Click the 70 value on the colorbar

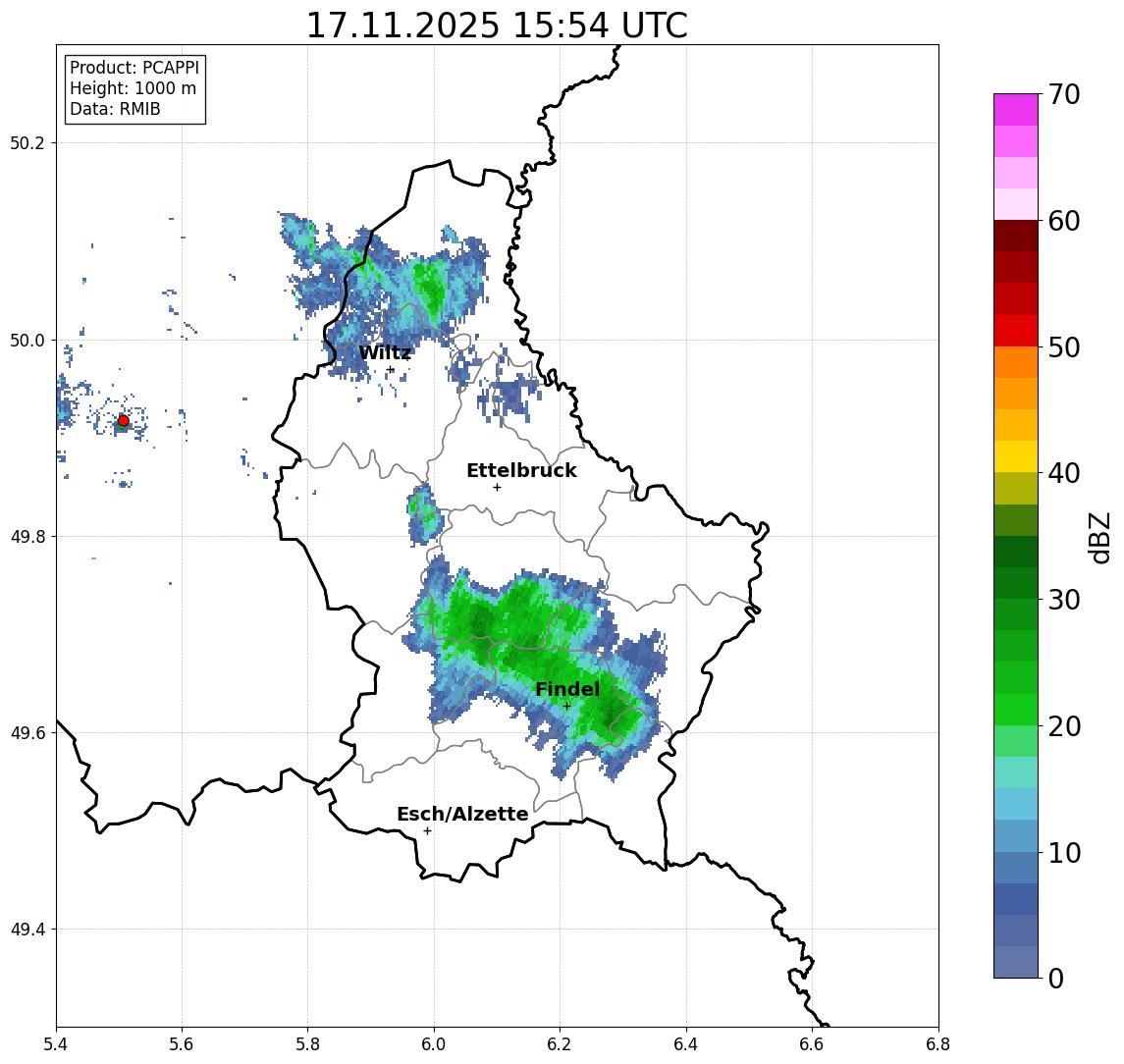tap(1064, 94)
